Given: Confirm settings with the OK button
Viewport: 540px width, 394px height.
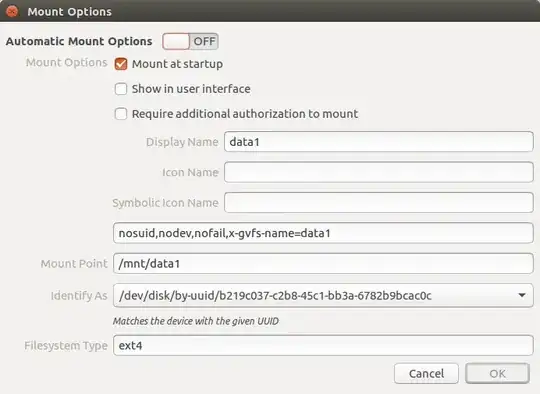Looking at the screenshot, I should 497,373.
